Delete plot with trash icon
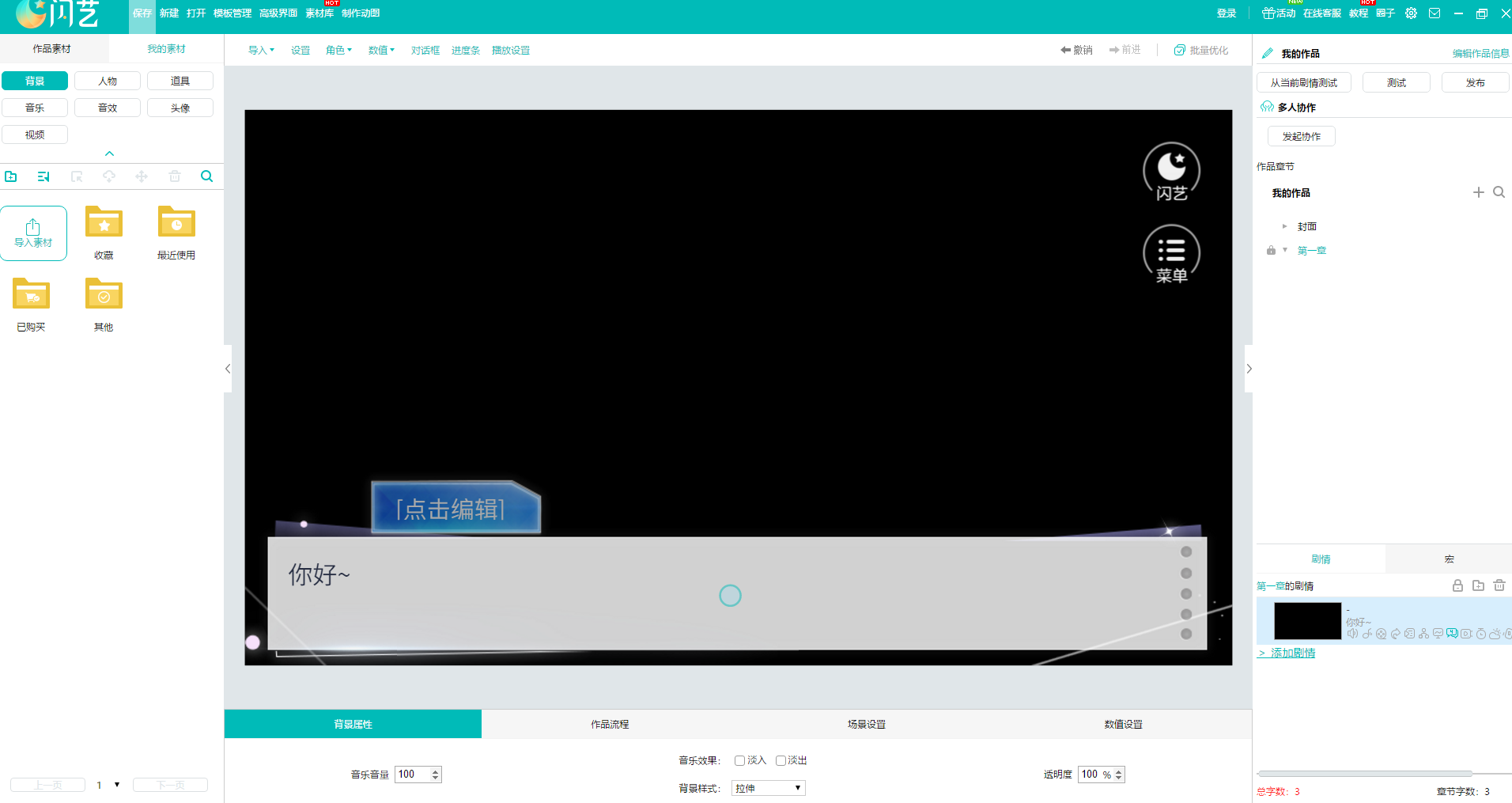Viewport: 1512px width, 803px height. (1499, 585)
